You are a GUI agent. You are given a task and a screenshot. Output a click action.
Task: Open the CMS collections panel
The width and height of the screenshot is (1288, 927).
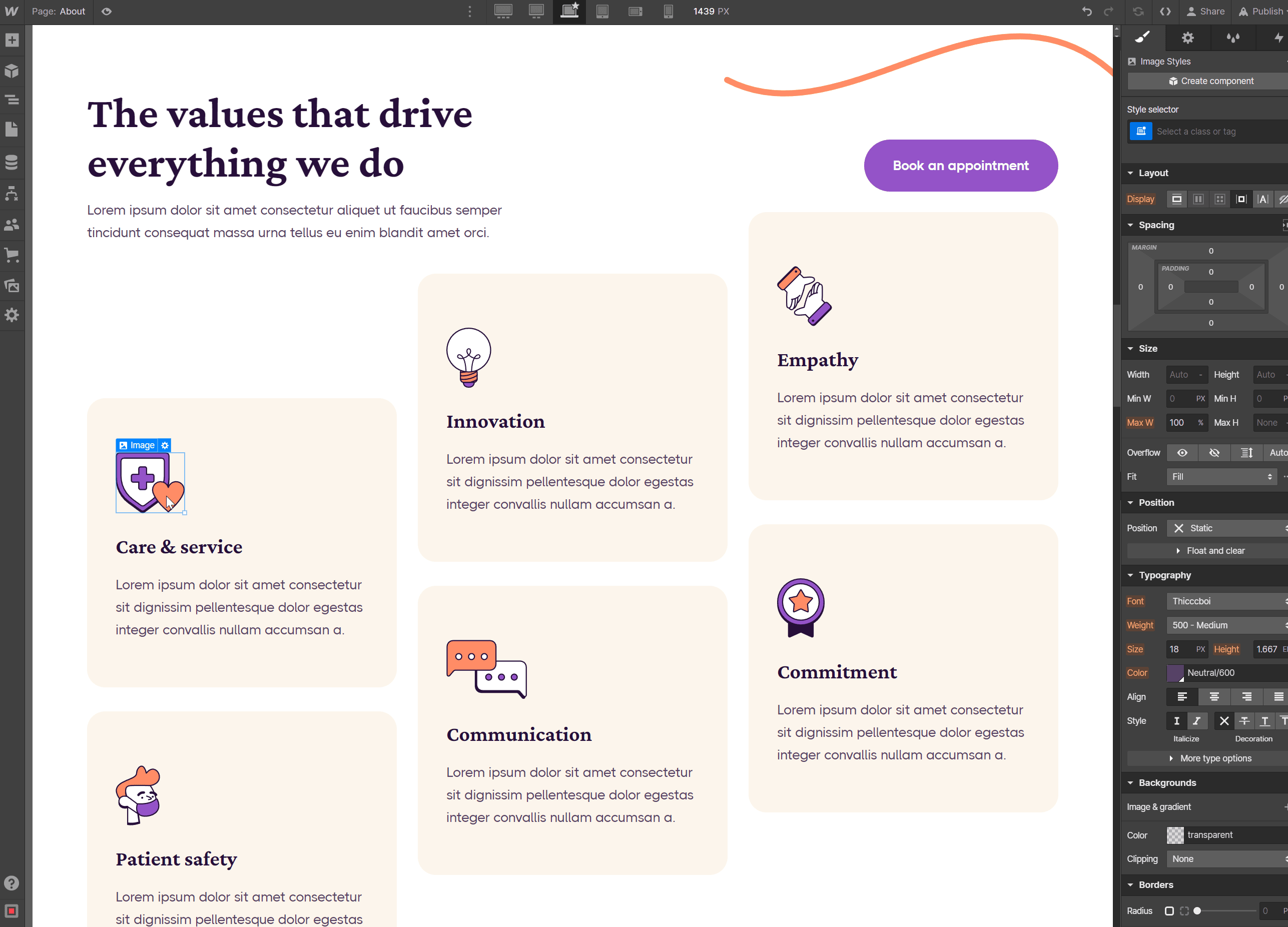click(12, 163)
